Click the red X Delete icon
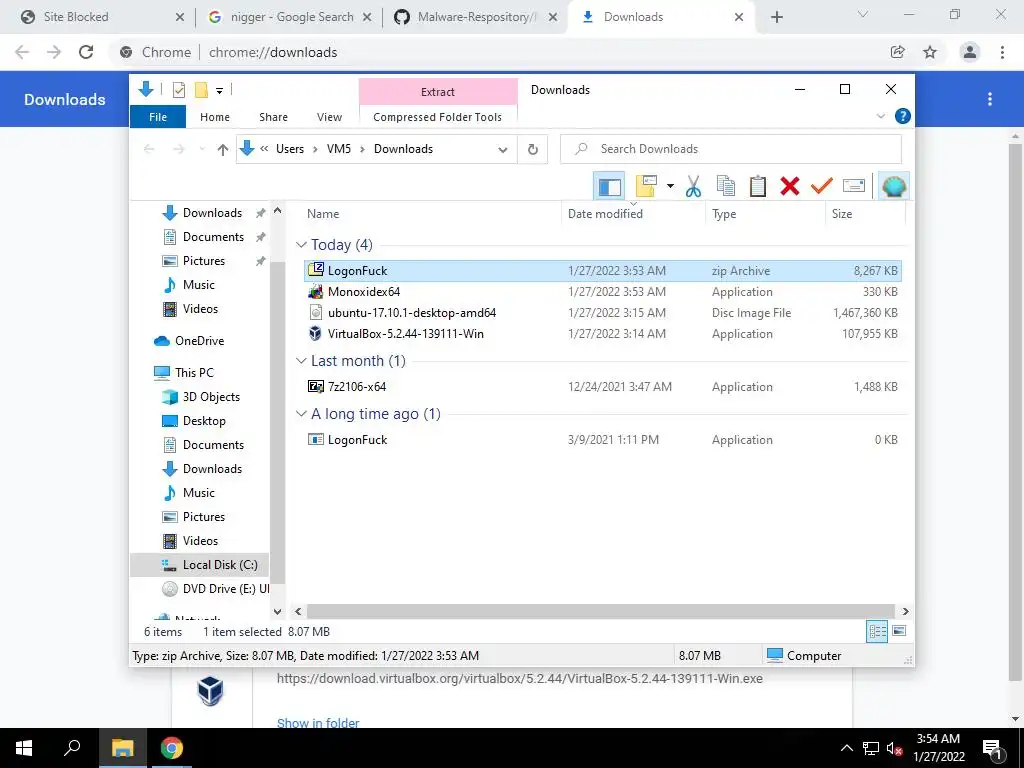This screenshot has width=1024, height=768. click(x=790, y=186)
